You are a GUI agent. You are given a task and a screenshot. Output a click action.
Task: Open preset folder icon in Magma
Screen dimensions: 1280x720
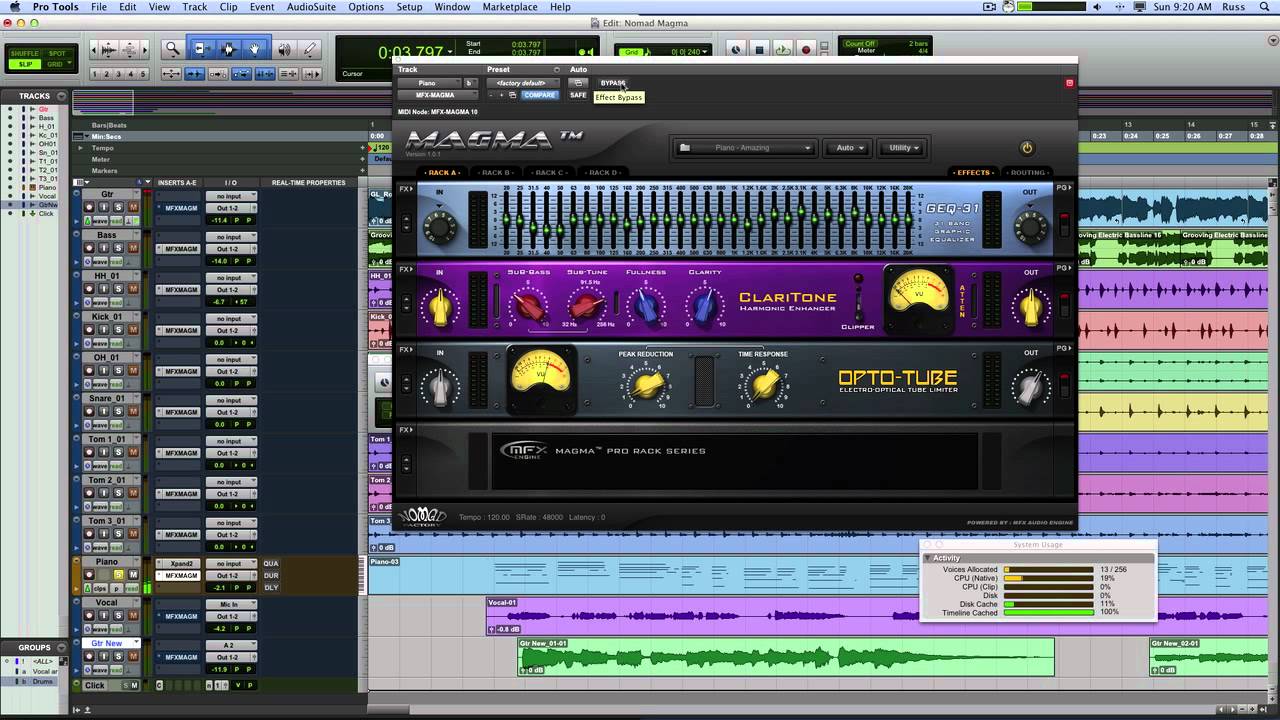click(685, 148)
